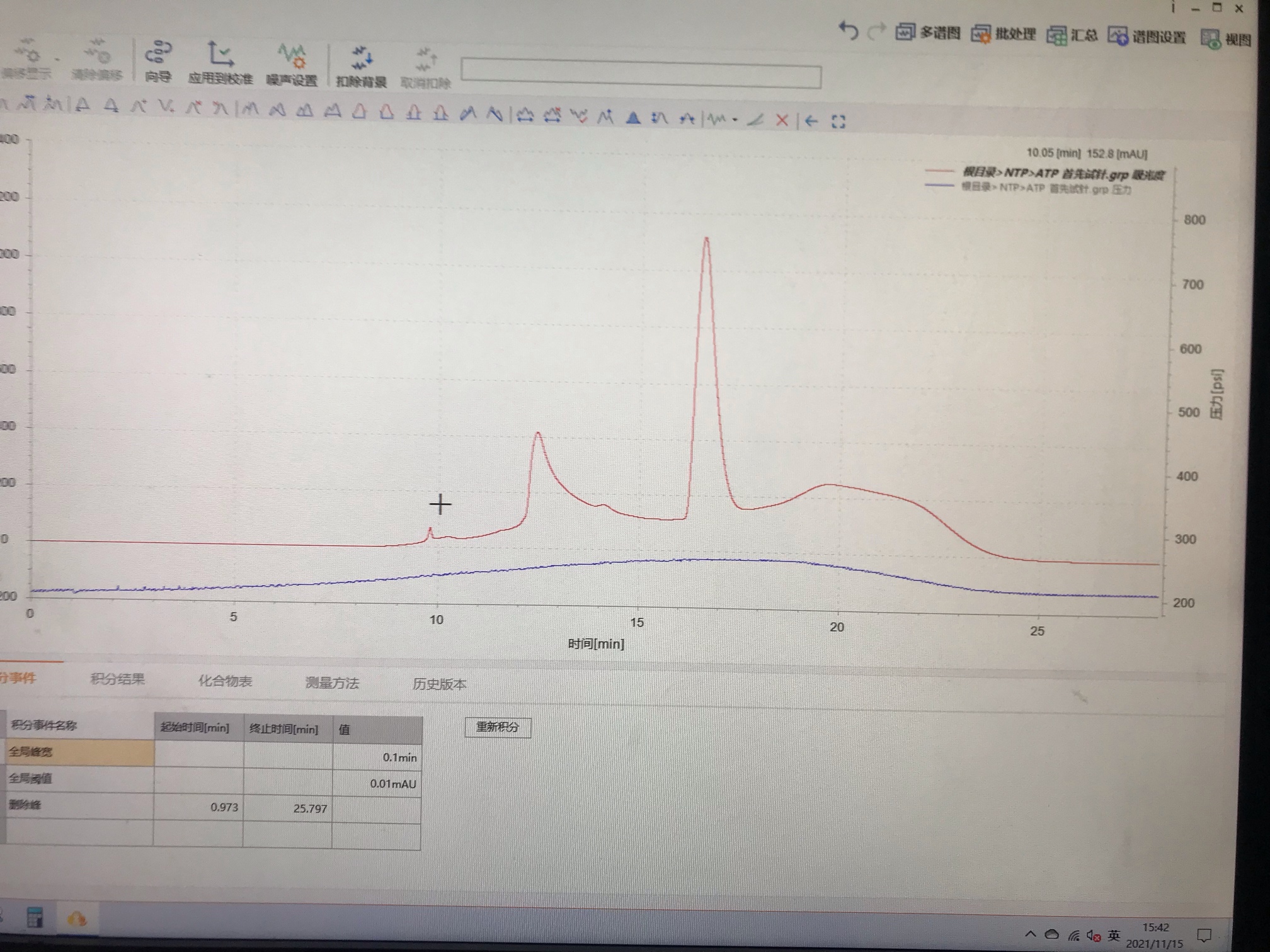
Task: Click the blue 压力 pressure legend entry
Action: (x=1028, y=188)
